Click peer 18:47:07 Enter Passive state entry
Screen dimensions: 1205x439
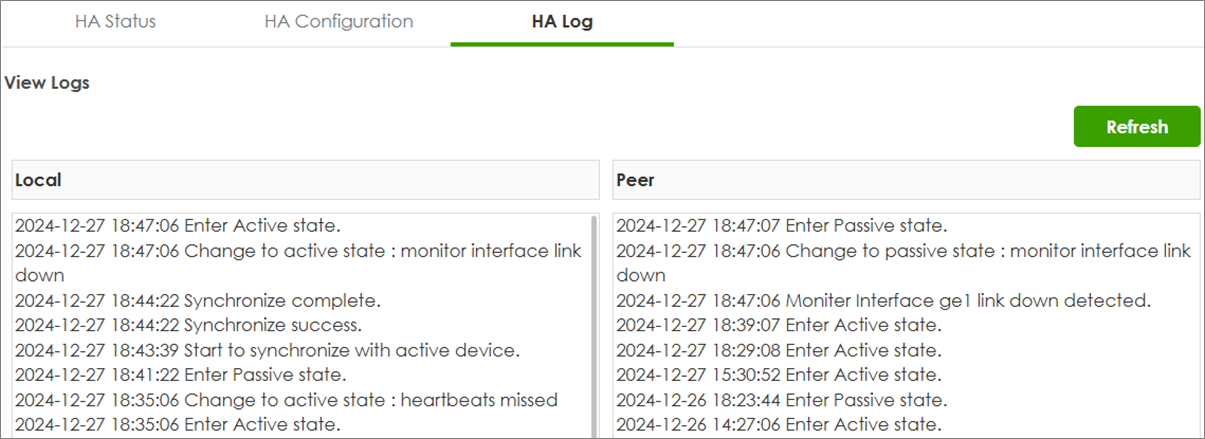point(781,225)
